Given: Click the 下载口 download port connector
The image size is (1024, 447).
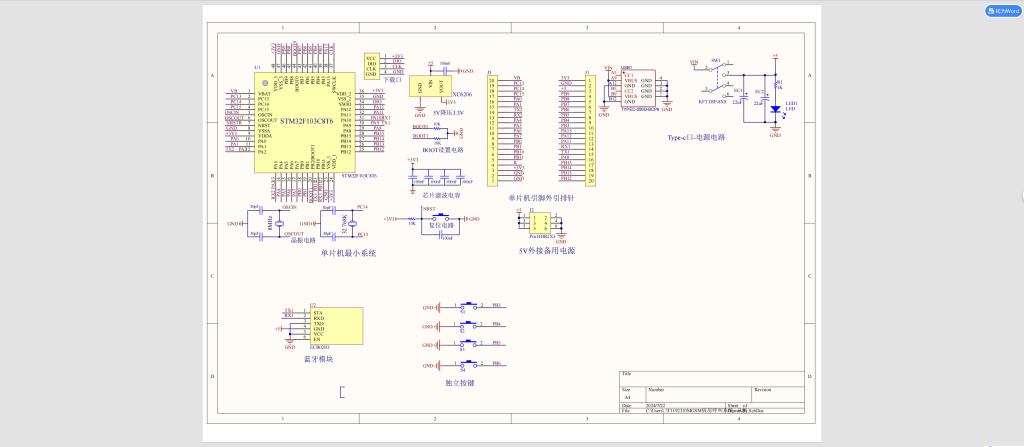Looking at the screenshot, I should tap(371, 66).
